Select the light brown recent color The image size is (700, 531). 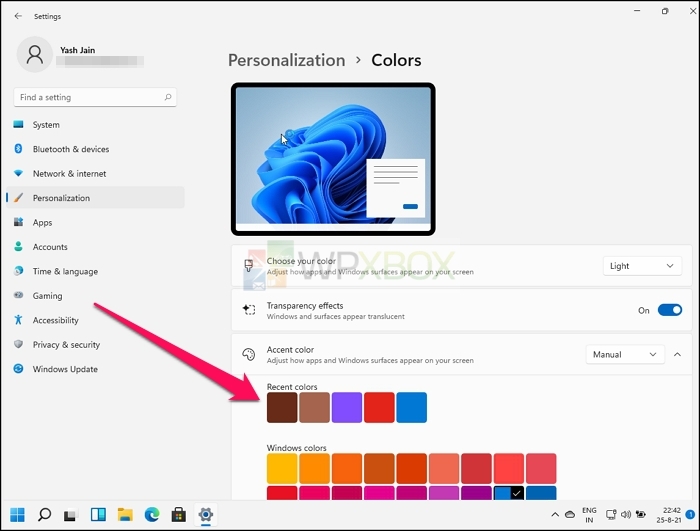(314, 407)
